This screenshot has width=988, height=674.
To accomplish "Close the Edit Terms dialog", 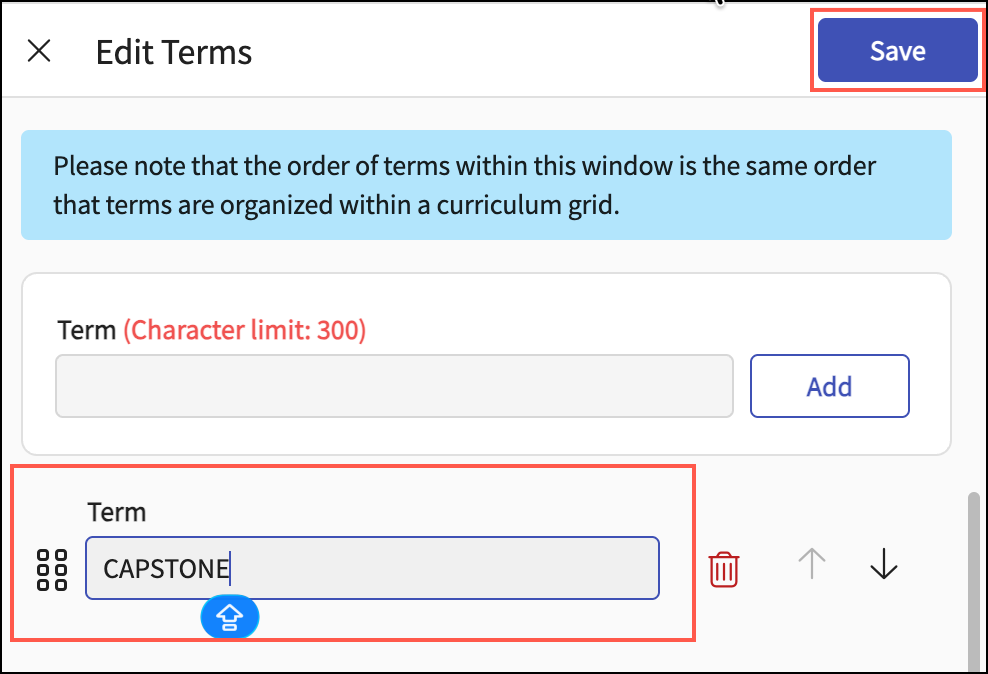I will [39, 51].
